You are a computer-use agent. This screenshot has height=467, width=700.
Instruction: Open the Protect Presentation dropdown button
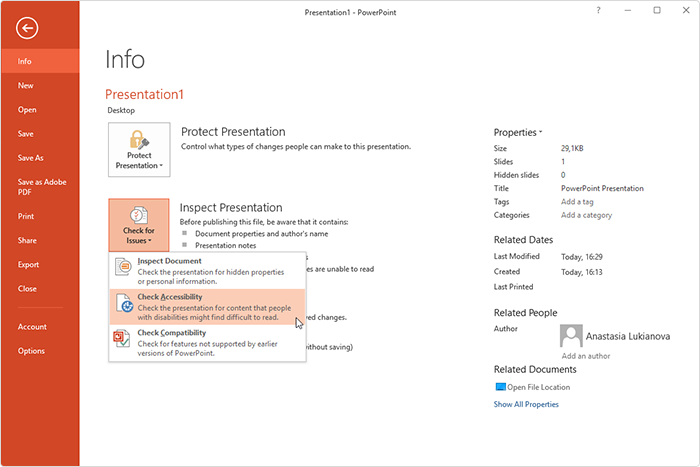(x=139, y=150)
